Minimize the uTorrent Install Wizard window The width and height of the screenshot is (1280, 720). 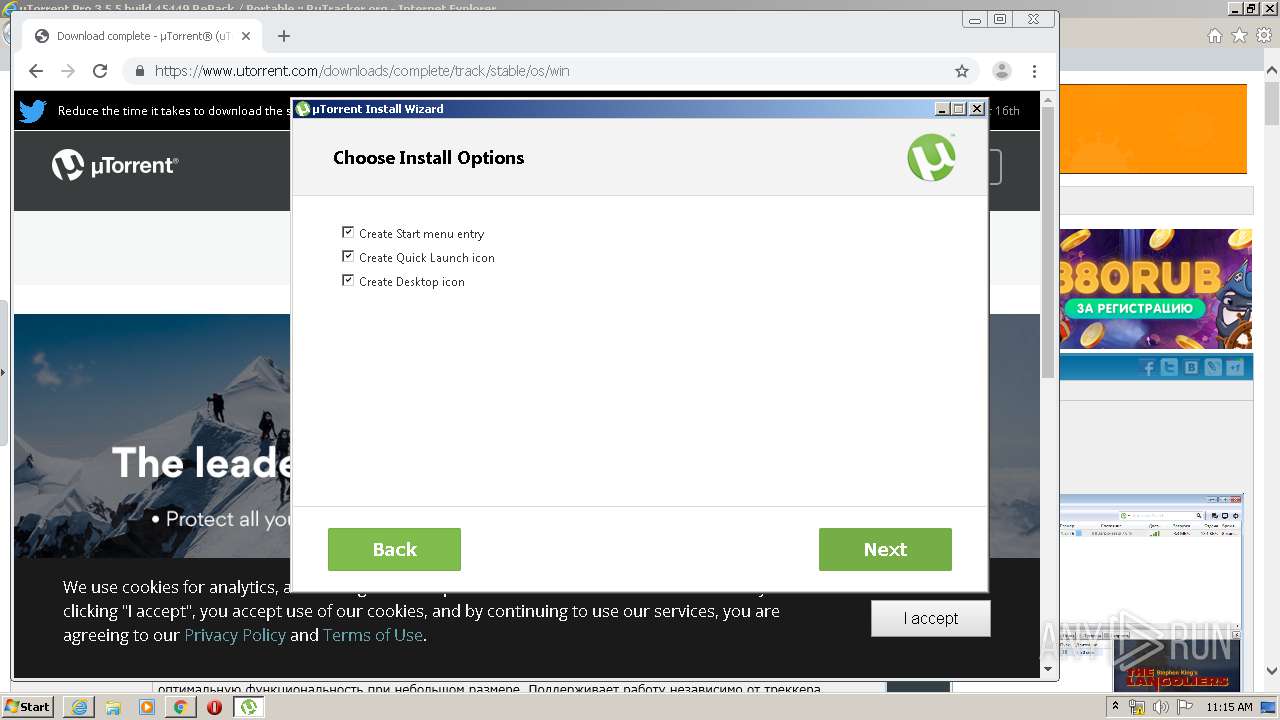(x=941, y=109)
